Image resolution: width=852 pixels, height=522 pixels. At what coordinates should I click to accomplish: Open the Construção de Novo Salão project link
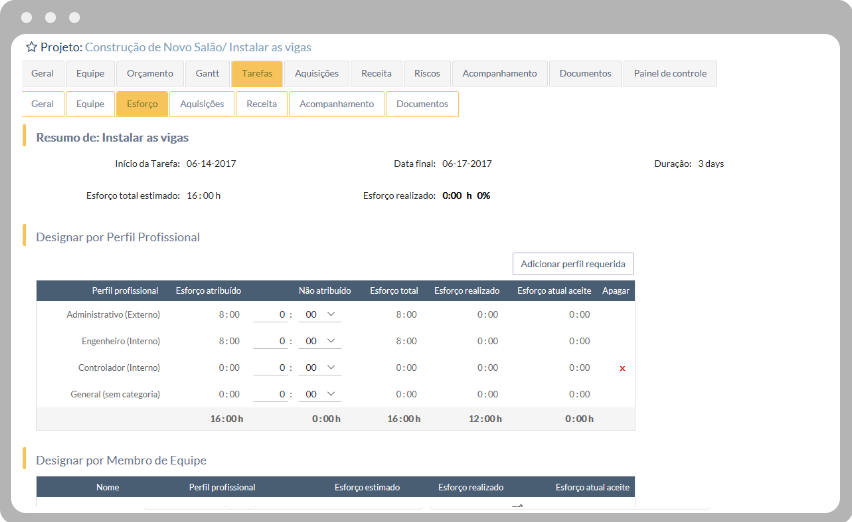tap(154, 47)
